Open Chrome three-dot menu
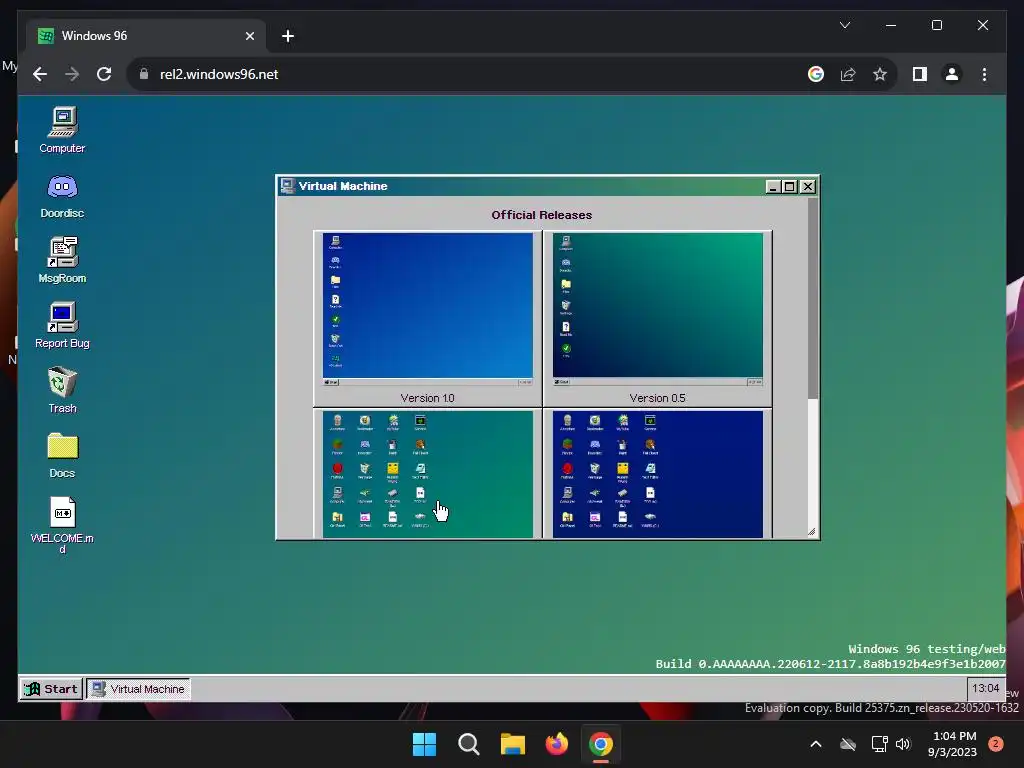 tap(984, 74)
